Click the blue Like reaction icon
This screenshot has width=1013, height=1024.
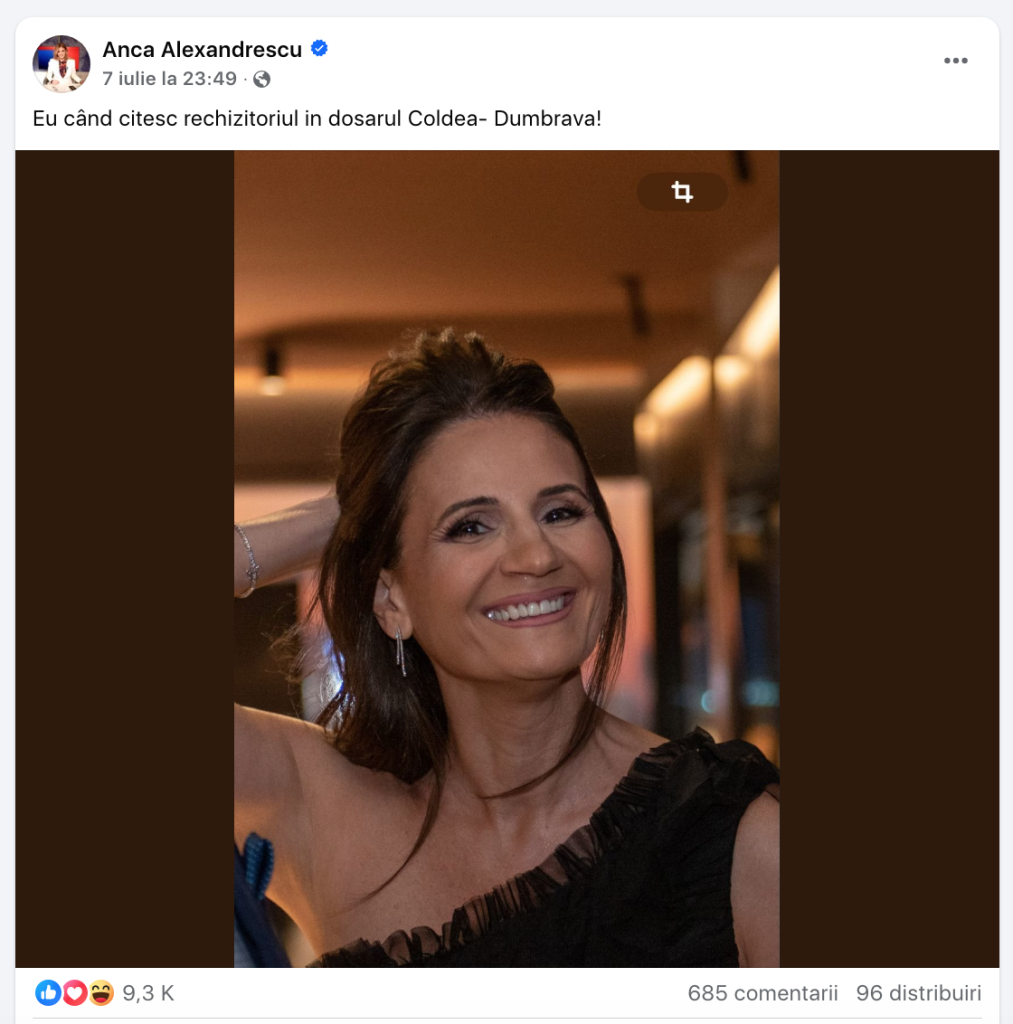pyautogui.click(x=48, y=993)
